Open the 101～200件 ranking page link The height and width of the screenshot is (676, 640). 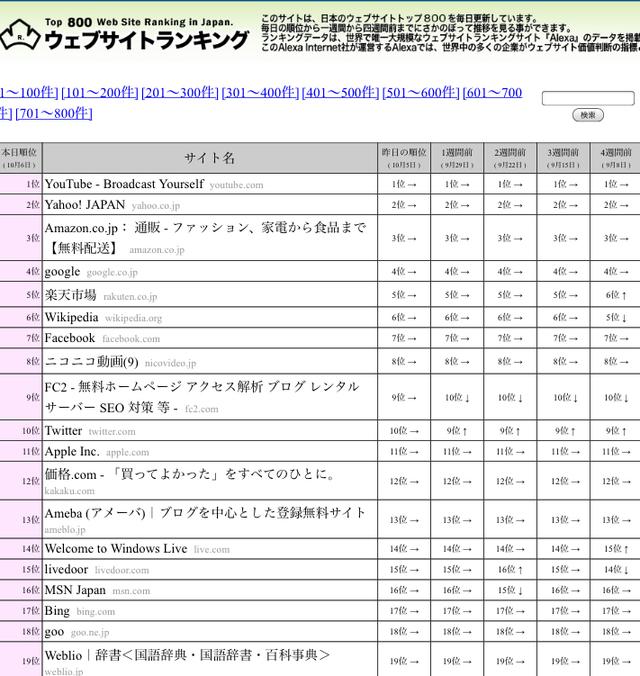point(100,92)
